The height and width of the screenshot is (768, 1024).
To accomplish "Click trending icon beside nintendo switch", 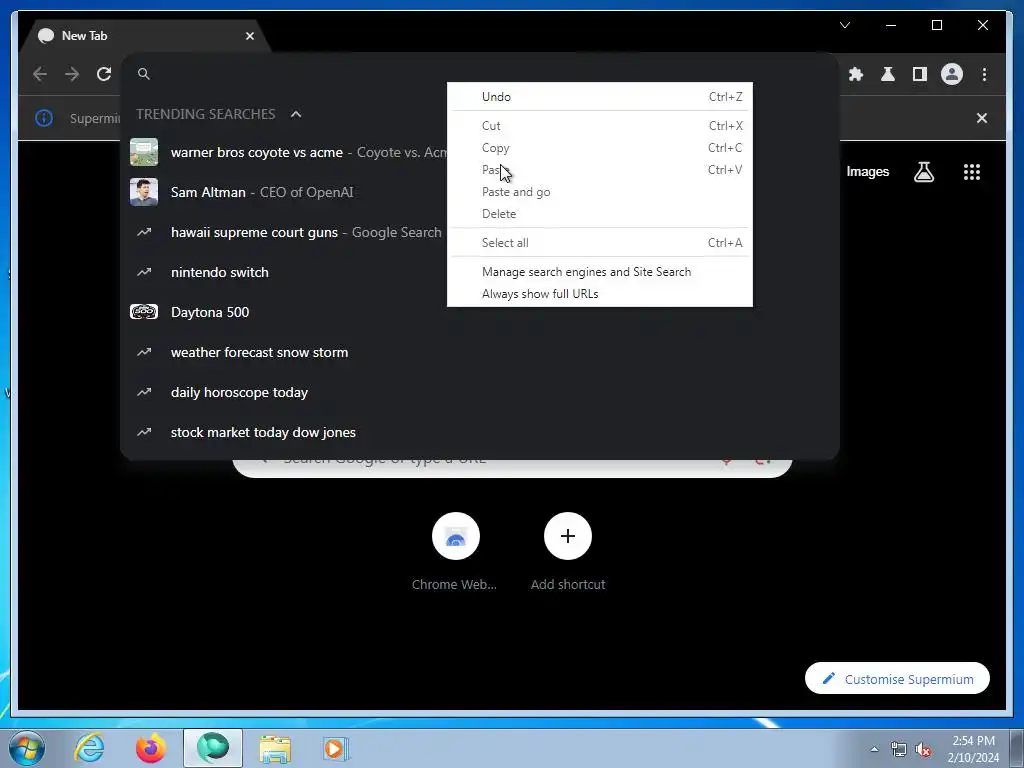I will [144, 272].
